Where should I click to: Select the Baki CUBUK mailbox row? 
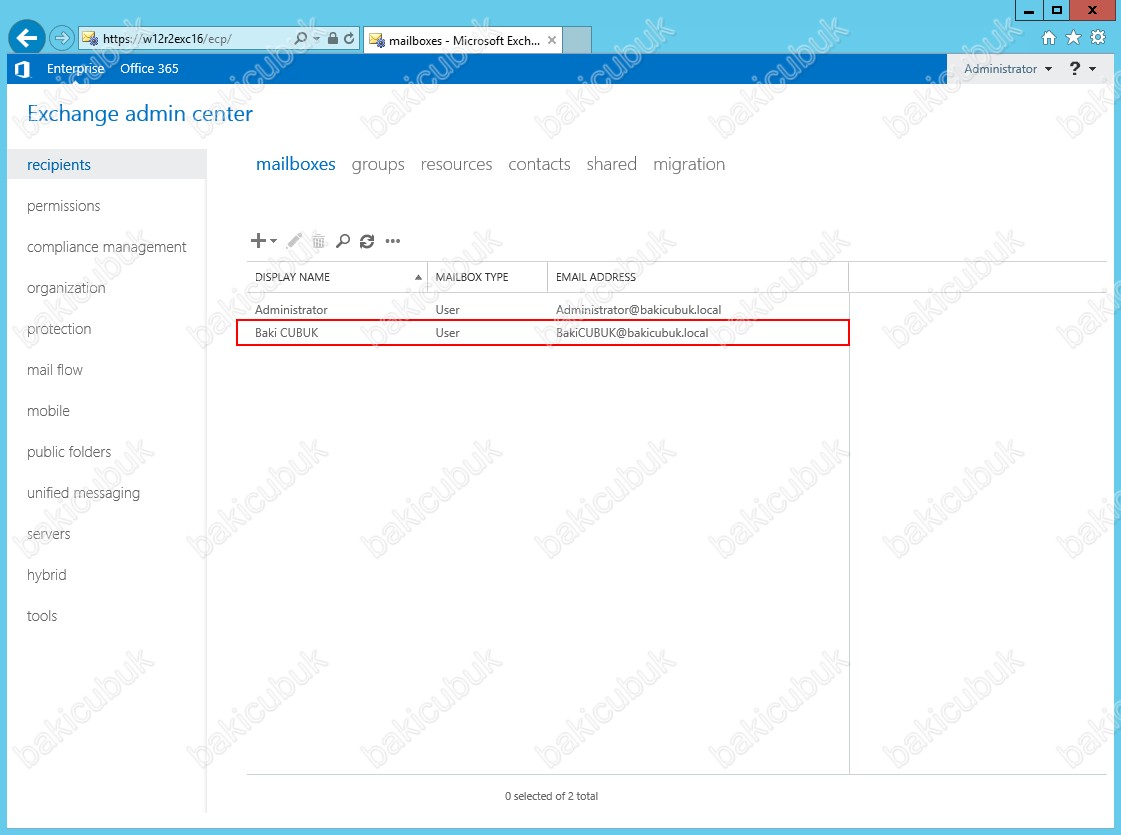[x=542, y=333]
